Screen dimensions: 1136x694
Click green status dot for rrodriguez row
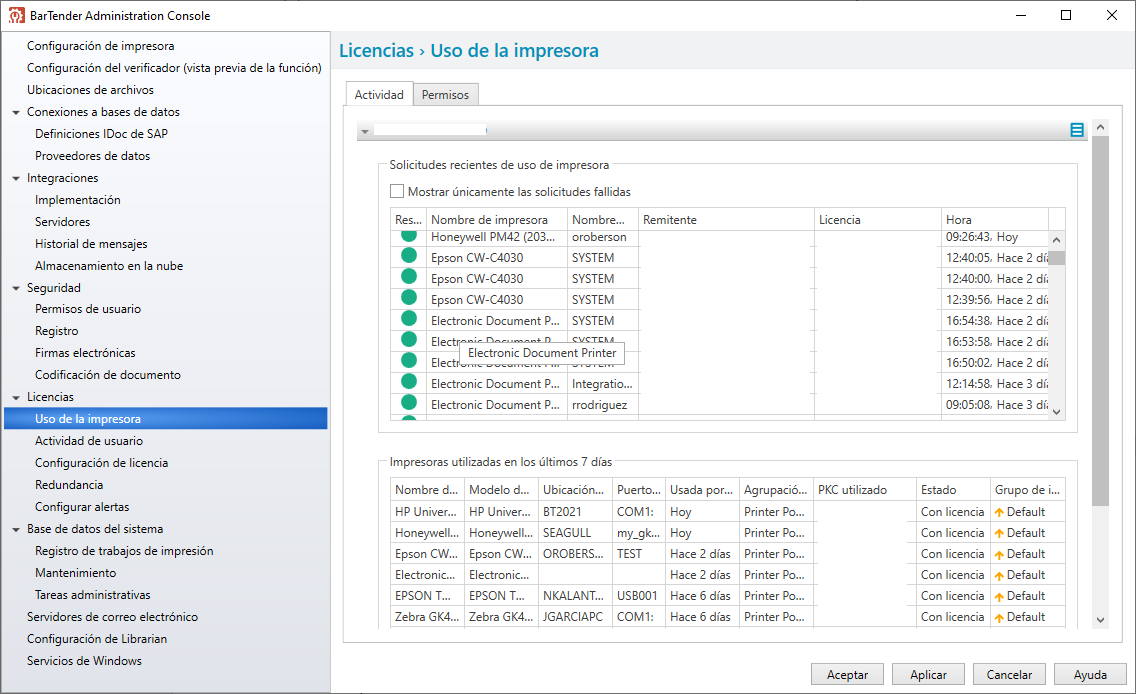click(409, 402)
